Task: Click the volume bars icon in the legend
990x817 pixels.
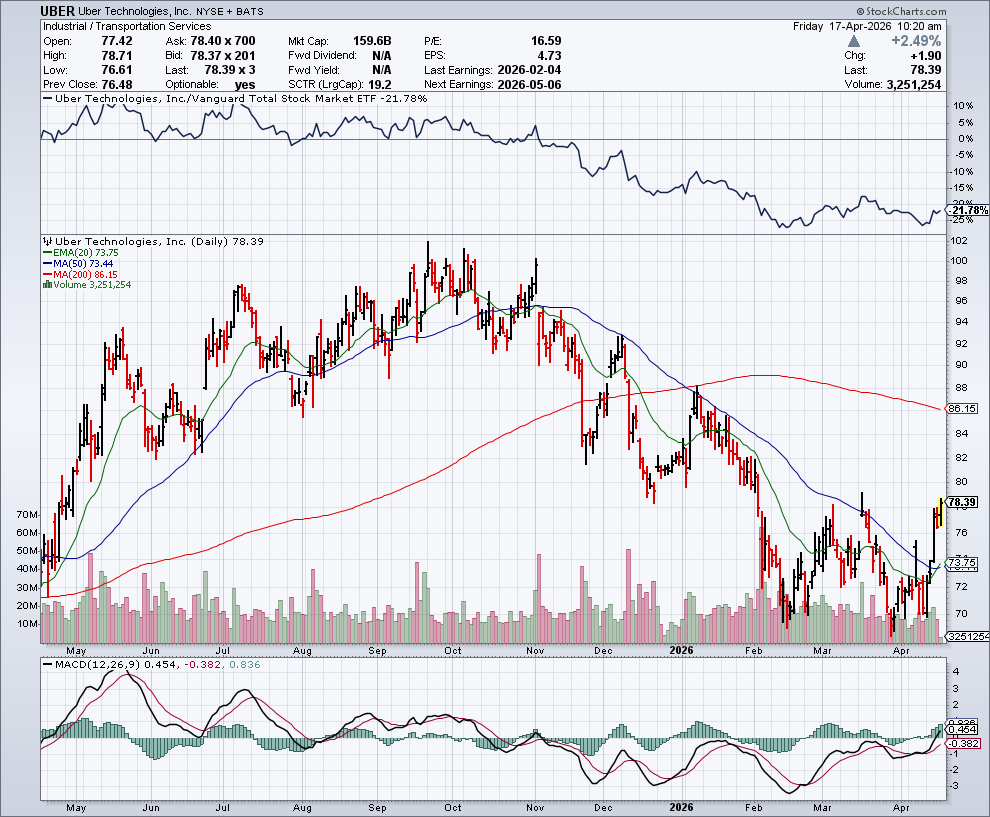Action: pyautogui.click(x=45, y=285)
